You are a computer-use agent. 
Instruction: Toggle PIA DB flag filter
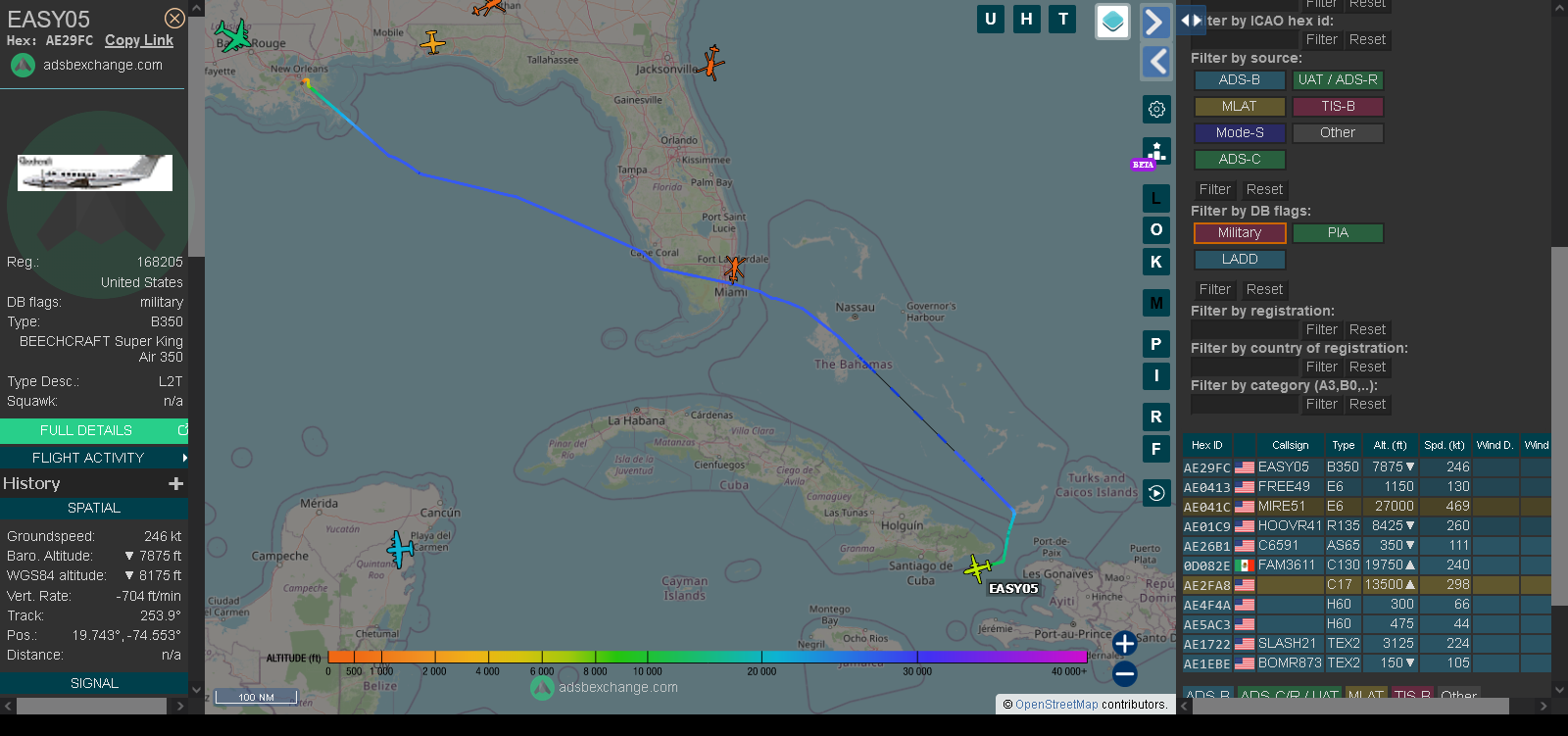click(x=1338, y=233)
